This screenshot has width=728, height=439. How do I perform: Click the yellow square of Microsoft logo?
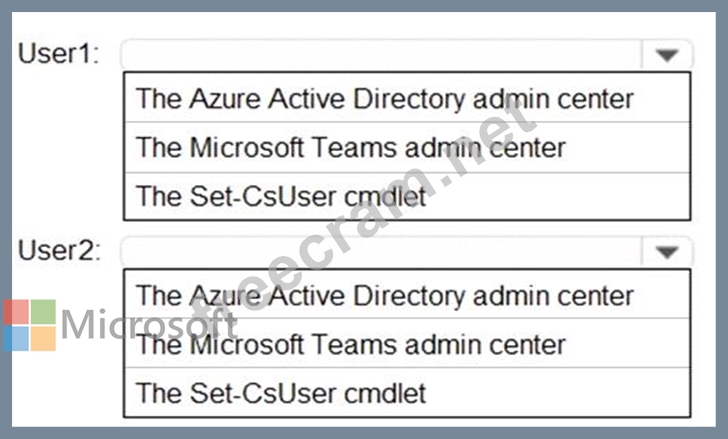[x=43, y=339]
